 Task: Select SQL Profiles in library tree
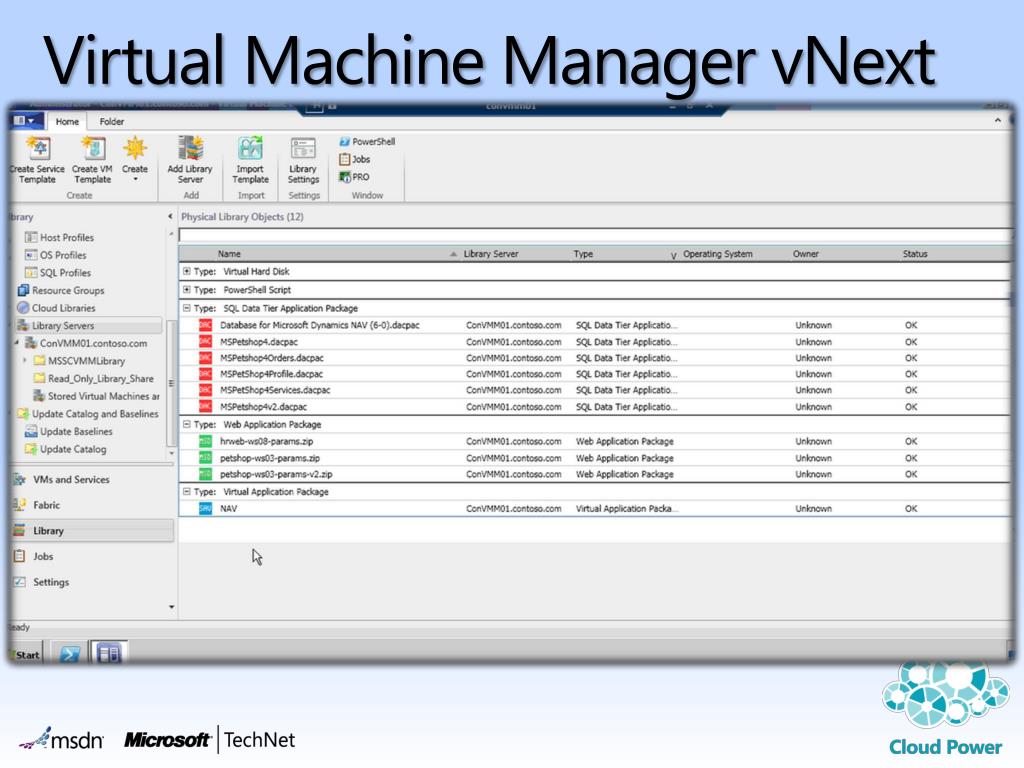(x=58, y=272)
